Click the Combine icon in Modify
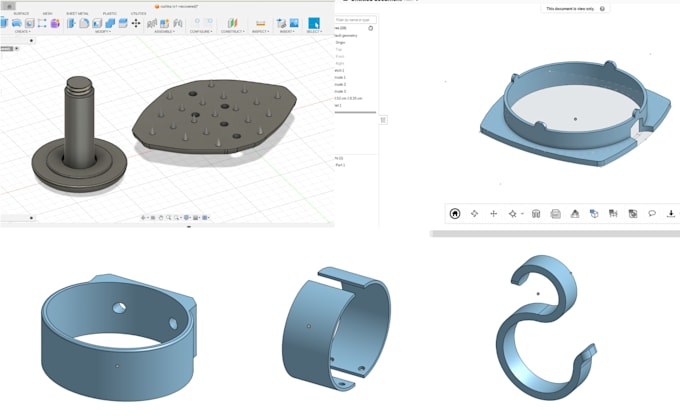Screen dimensions: 680x420 110,23
